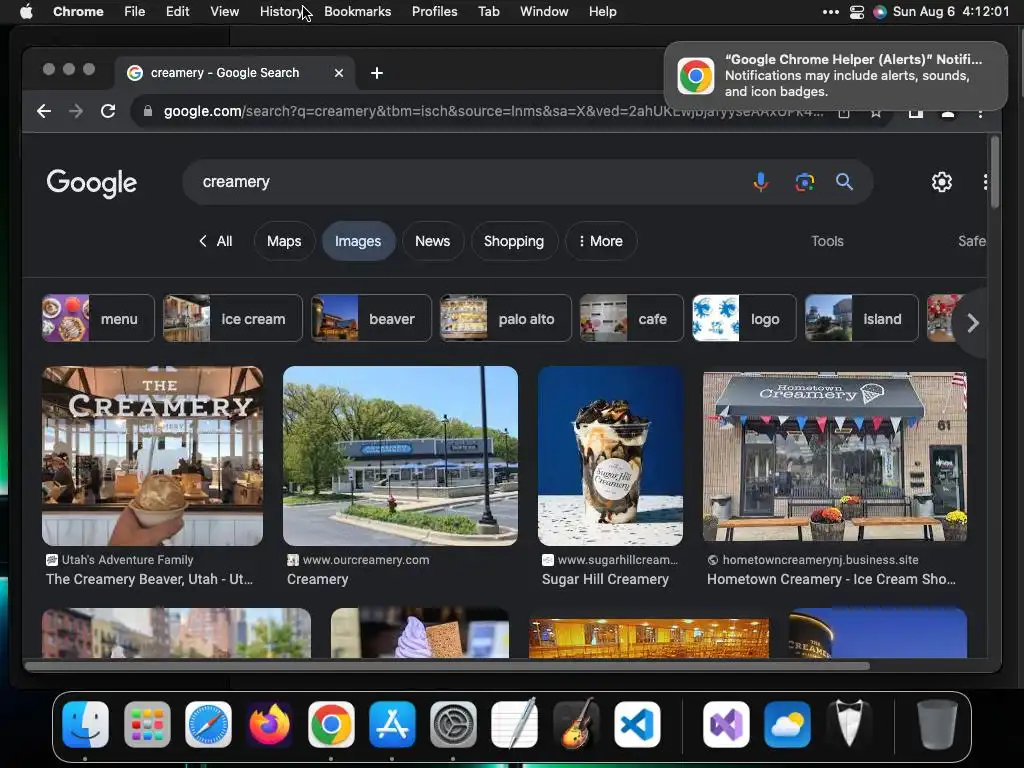Click the vertical page scrollbar
The width and height of the screenshot is (1024, 768).
[x=994, y=172]
